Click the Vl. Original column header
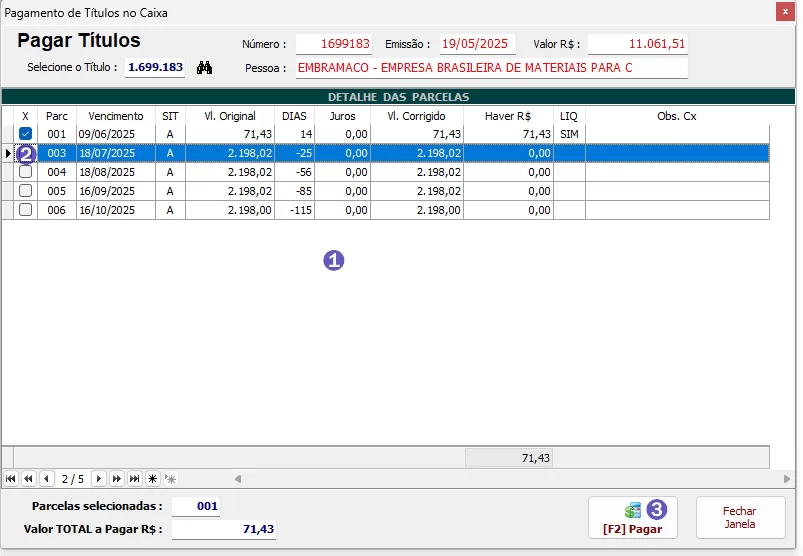Image resolution: width=803 pixels, height=556 pixels. pyautogui.click(x=230, y=116)
